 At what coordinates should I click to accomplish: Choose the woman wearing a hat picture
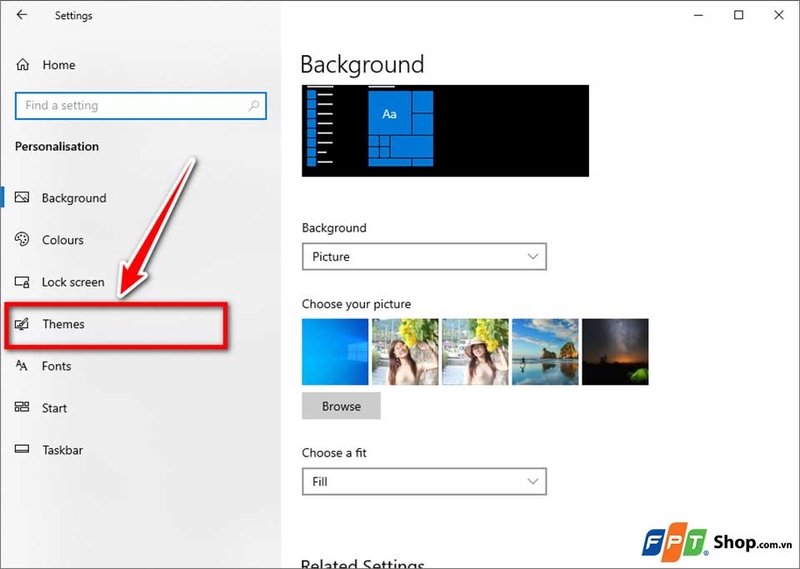pyautogui.click(x=475, y=352)
